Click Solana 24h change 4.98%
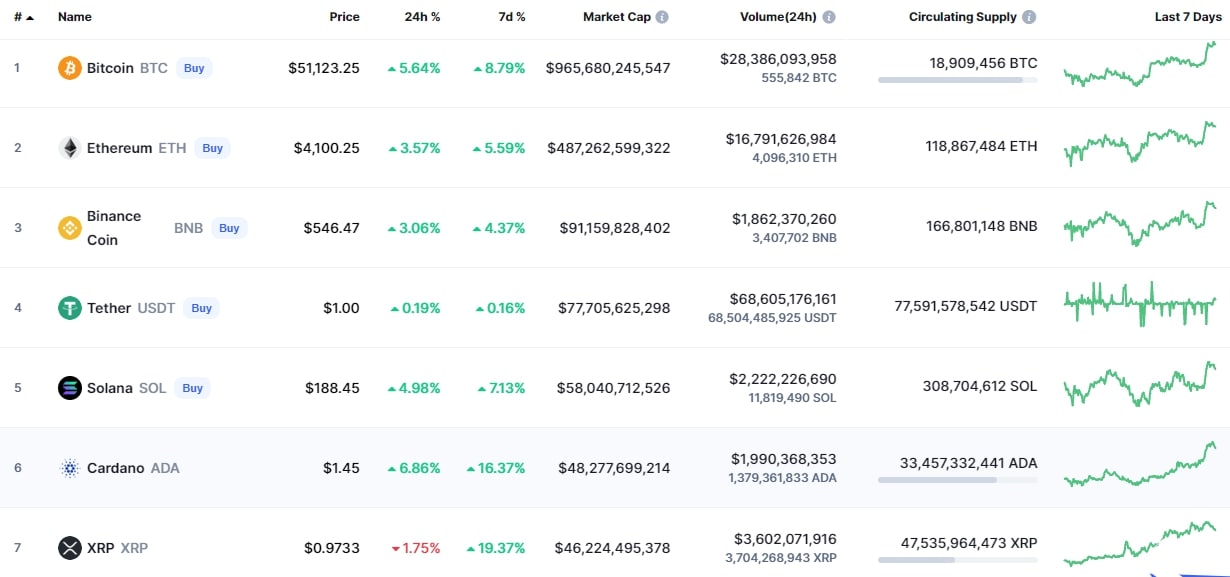 tap(414, 388)
